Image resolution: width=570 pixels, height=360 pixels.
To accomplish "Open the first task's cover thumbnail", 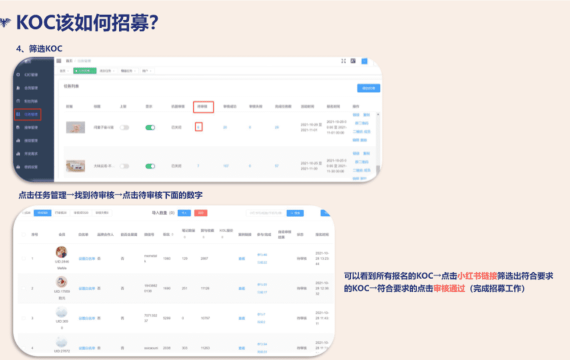I will click(75, 127).
